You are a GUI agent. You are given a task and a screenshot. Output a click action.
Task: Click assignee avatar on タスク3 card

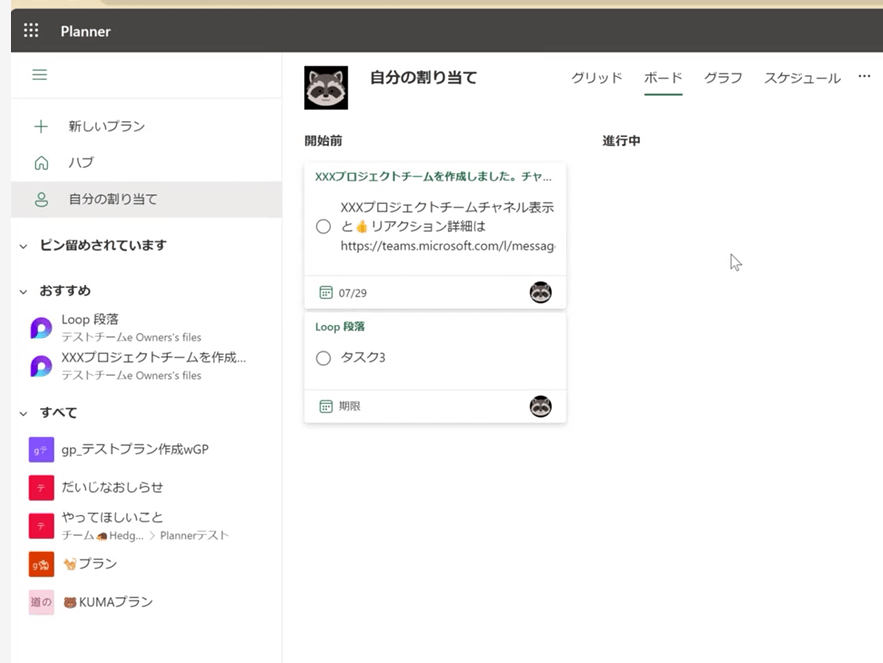coord(541,406)
